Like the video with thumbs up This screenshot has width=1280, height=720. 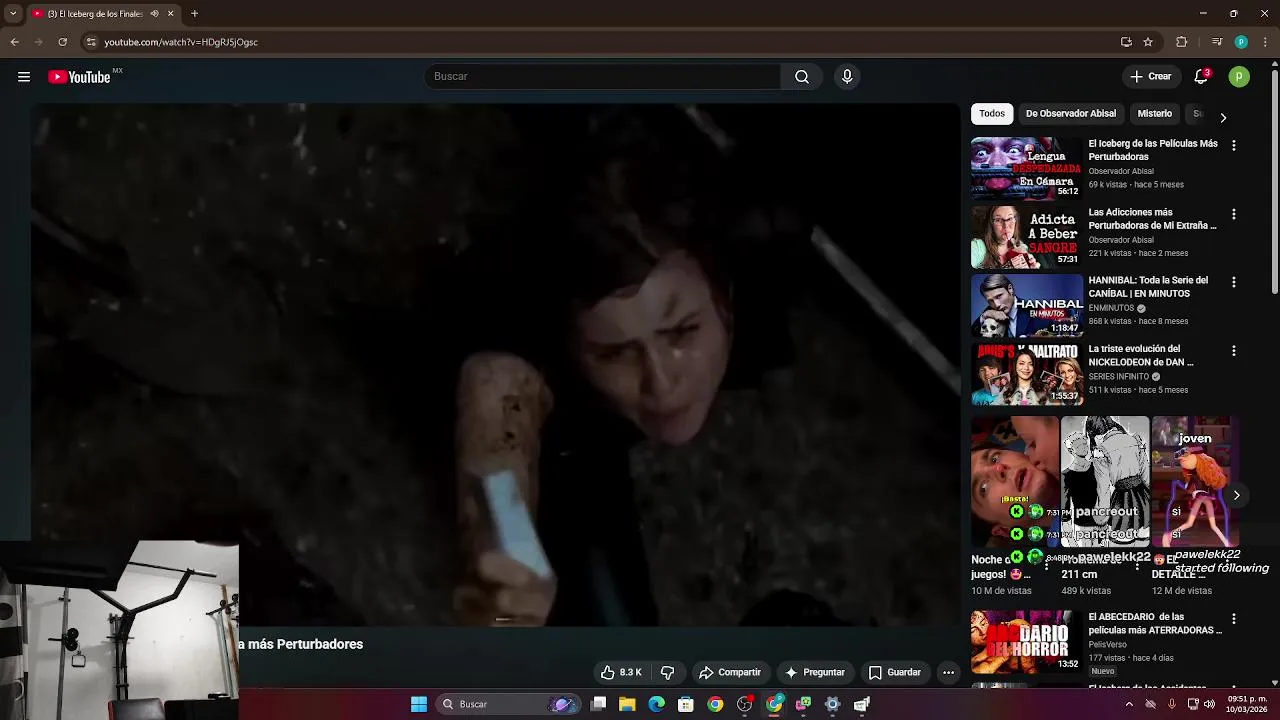(x=621, y=673)
